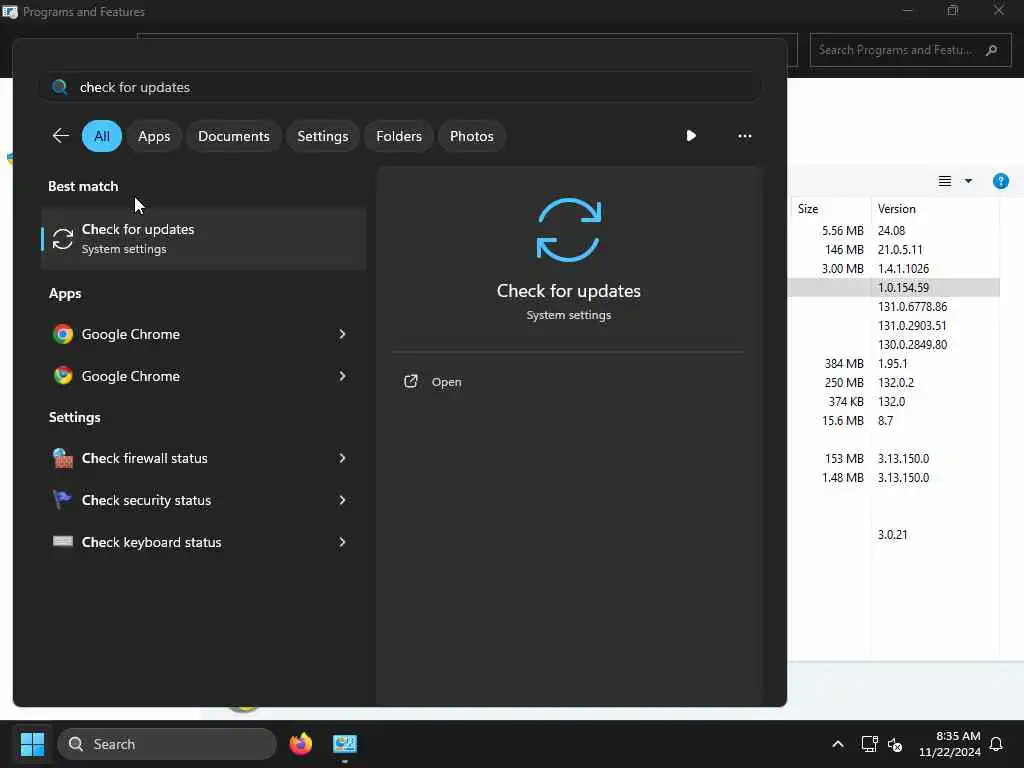Viewport: 1024px width, 768px height.
Task: Open the taskbar clock and date
Action: [949, 744]
